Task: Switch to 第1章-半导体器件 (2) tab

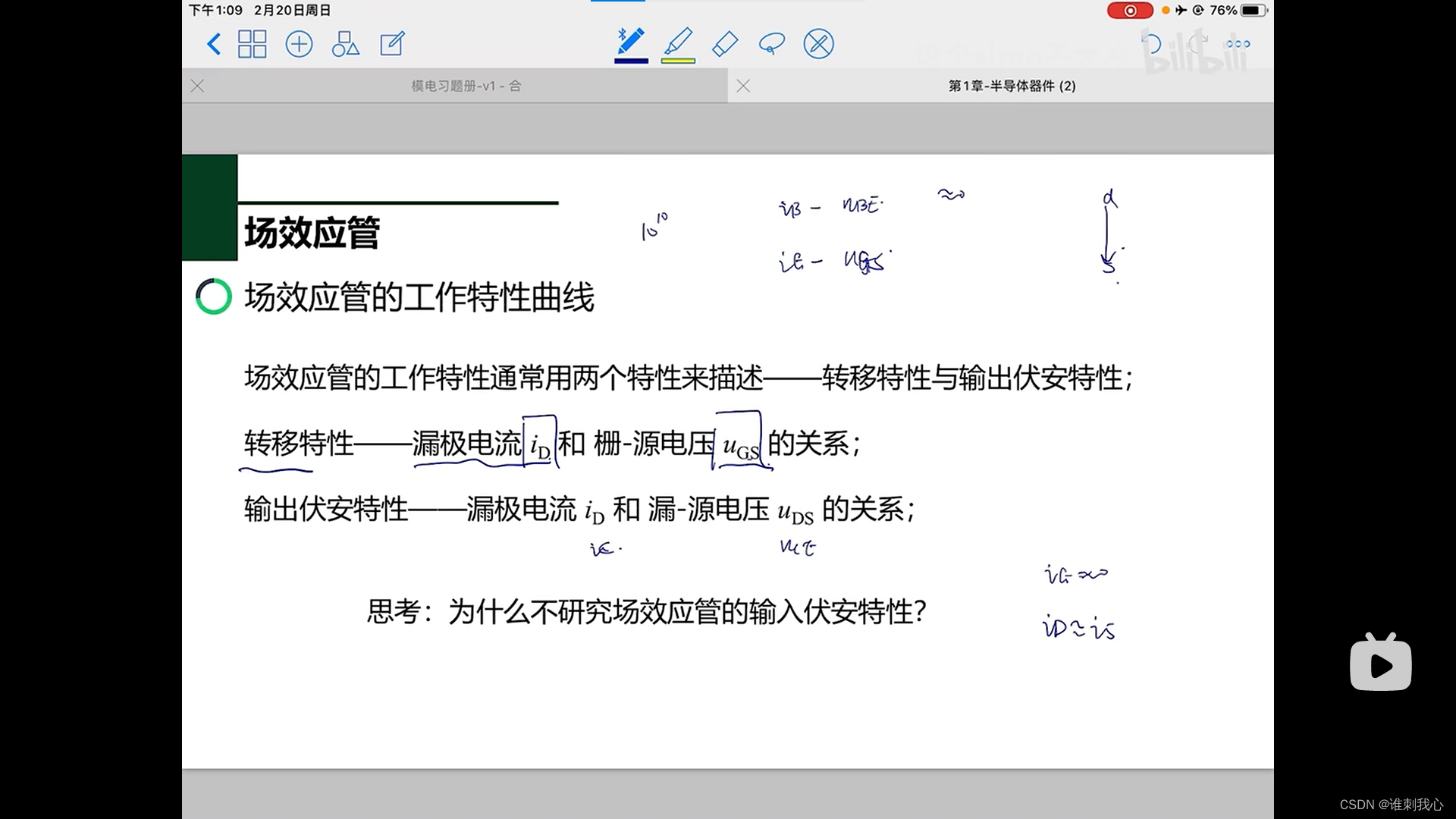Action: 1012,86
